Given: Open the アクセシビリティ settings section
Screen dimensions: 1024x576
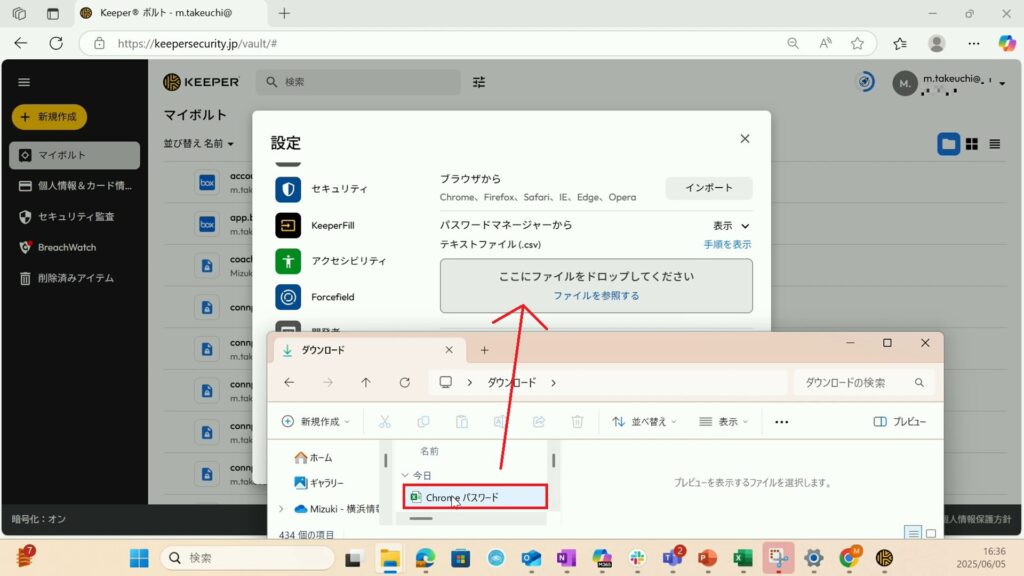Looking at the screenshot, I should coord(331,261).
